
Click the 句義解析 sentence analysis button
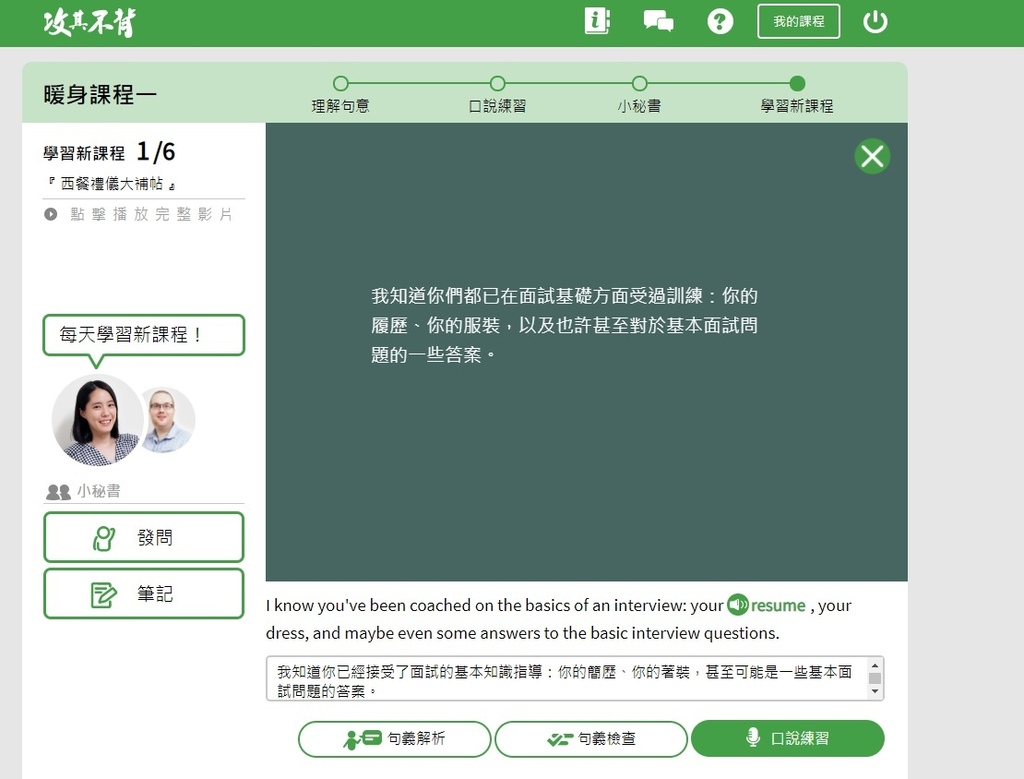(394, 739)
